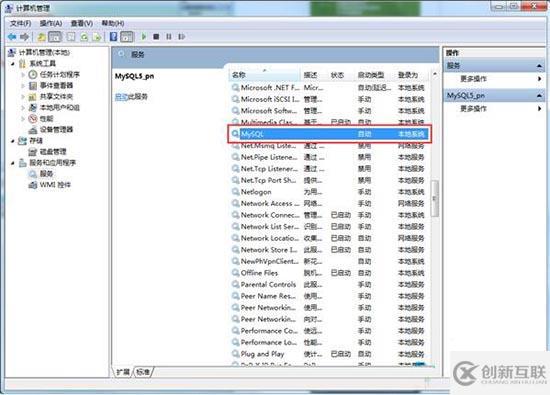Restart the service with the restart icon
Screen dimensions: 550x395
[x=181, y=36]
